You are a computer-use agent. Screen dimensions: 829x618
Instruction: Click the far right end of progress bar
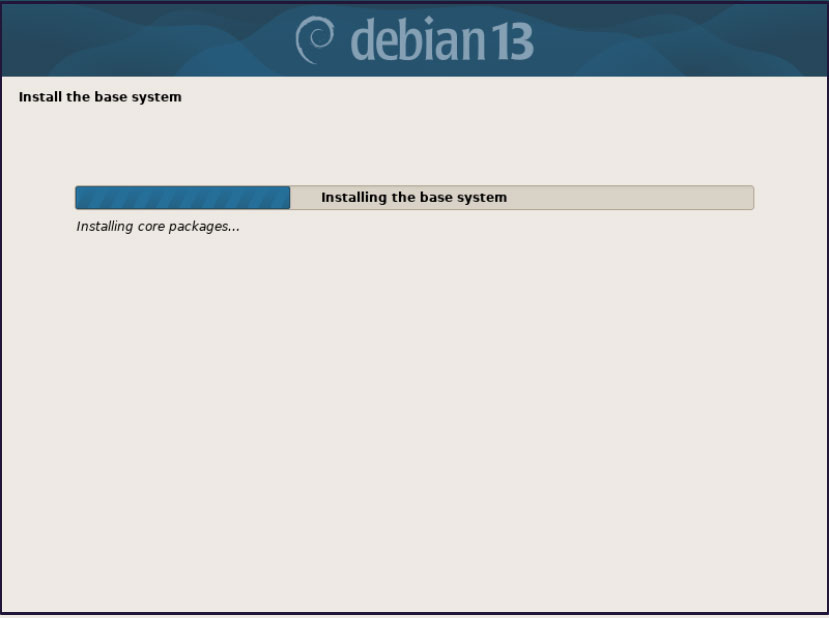751,197
